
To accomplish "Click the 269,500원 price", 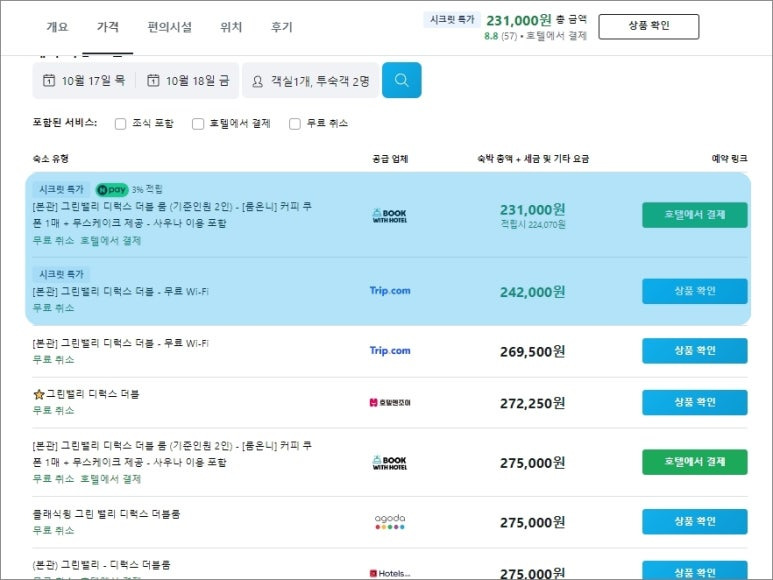I will [x=532, y=352].
